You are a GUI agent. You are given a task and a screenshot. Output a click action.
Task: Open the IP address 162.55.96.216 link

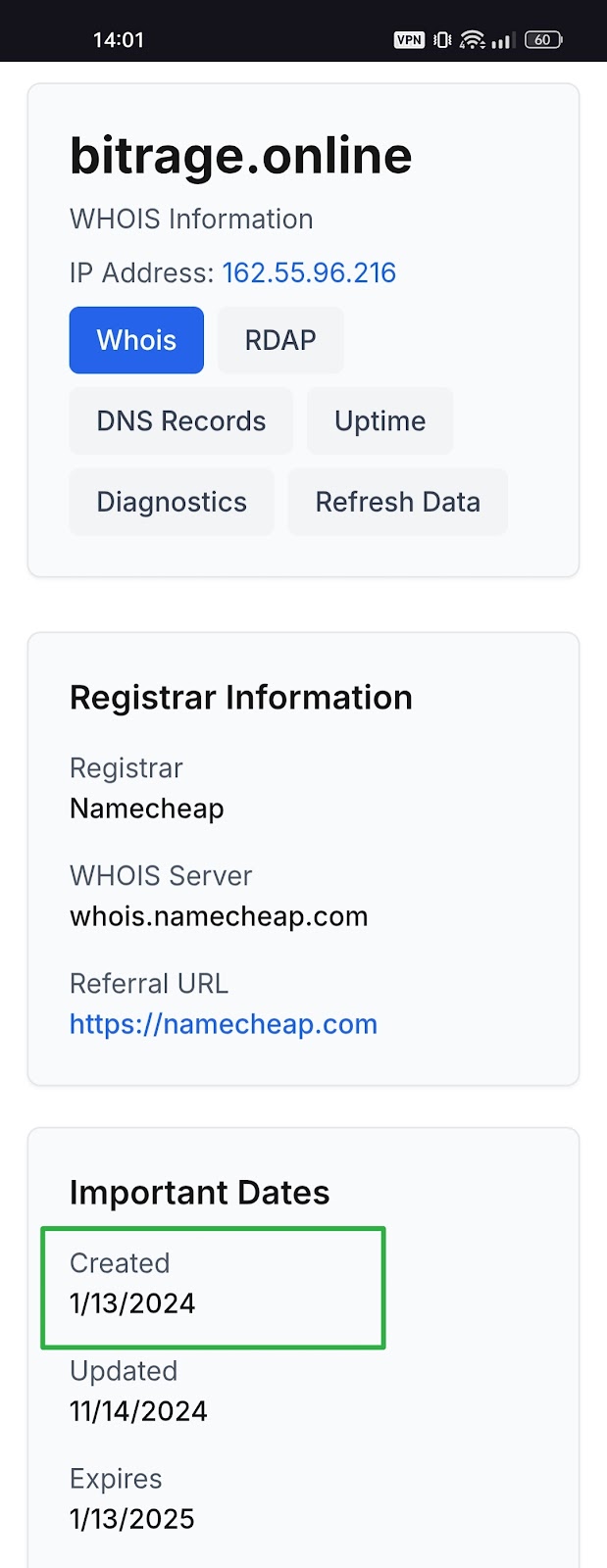pyautogui.click(x=309, y=272)
